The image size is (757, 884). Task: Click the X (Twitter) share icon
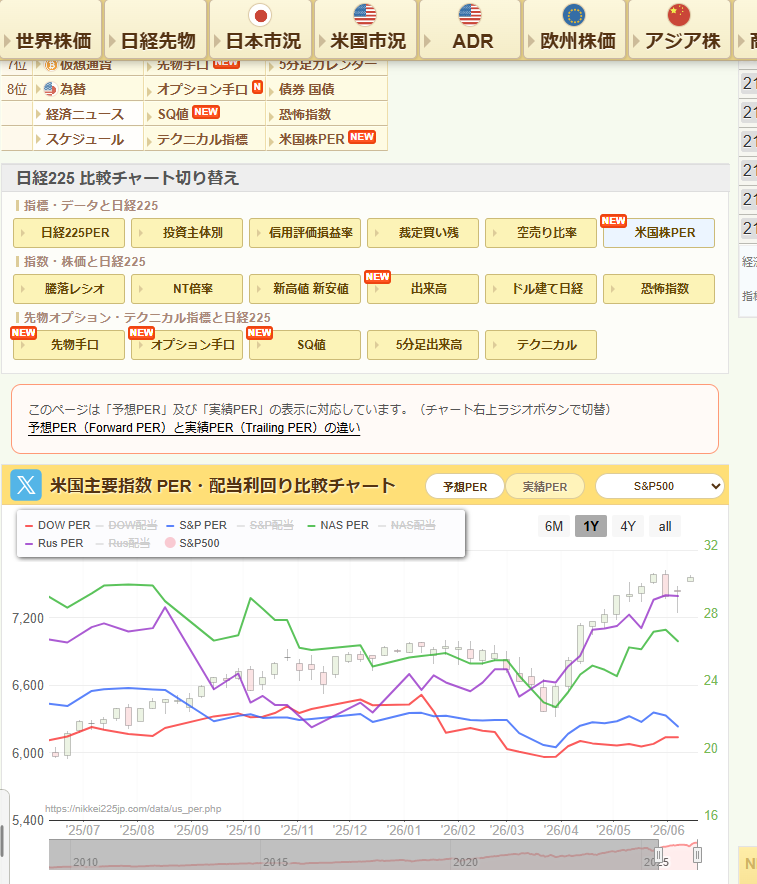pos(26,485)
